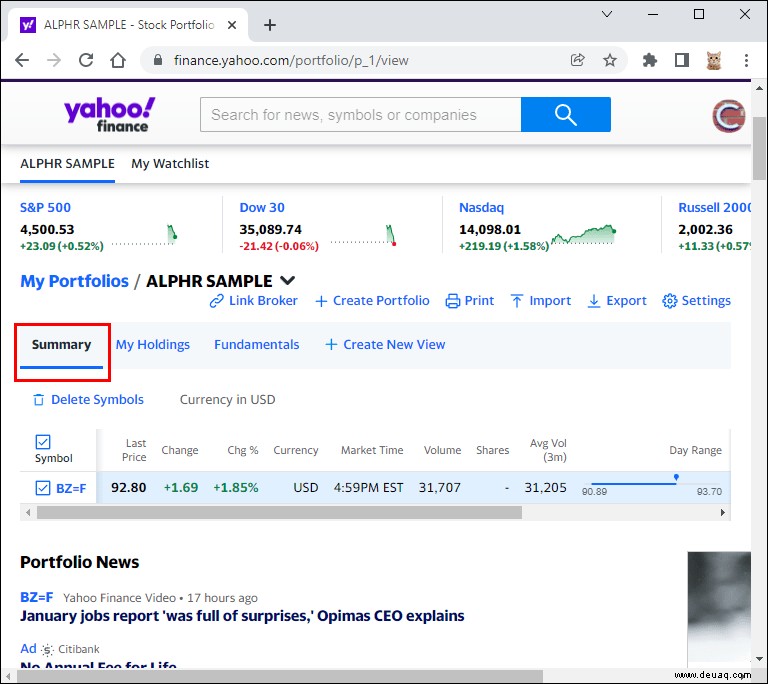Open the My Watchlist tab
Image resolution: width=768 pixels, height=684 pixels.
[x=170, y=164]
